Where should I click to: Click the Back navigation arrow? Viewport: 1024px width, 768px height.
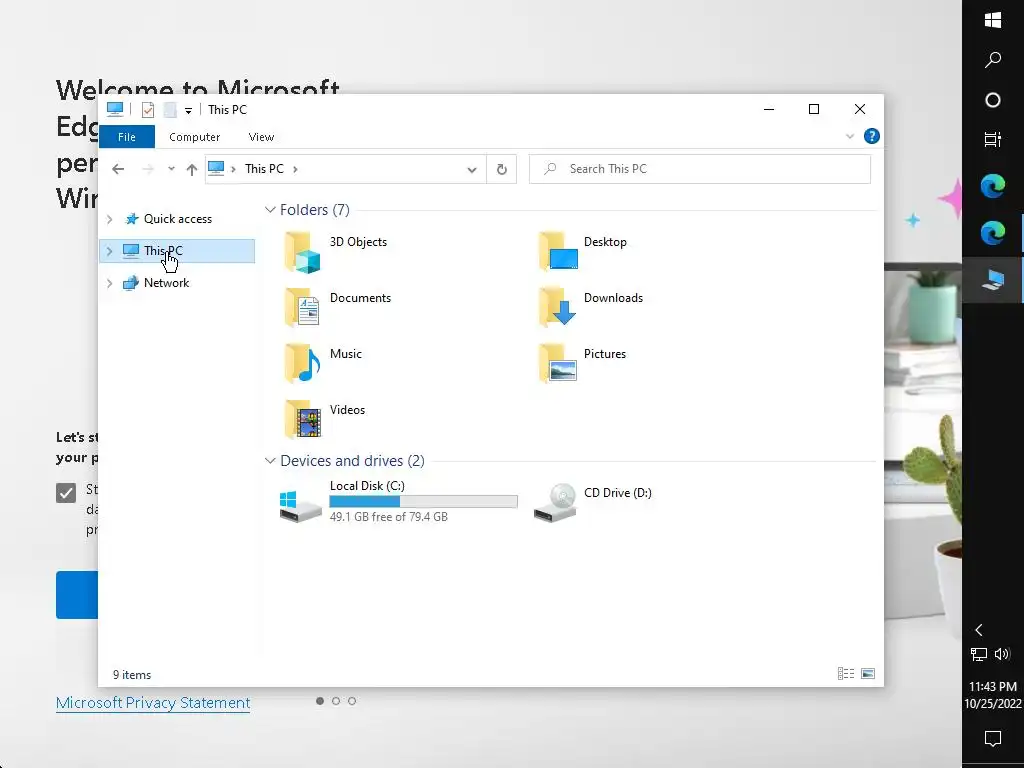pos(118,169)
